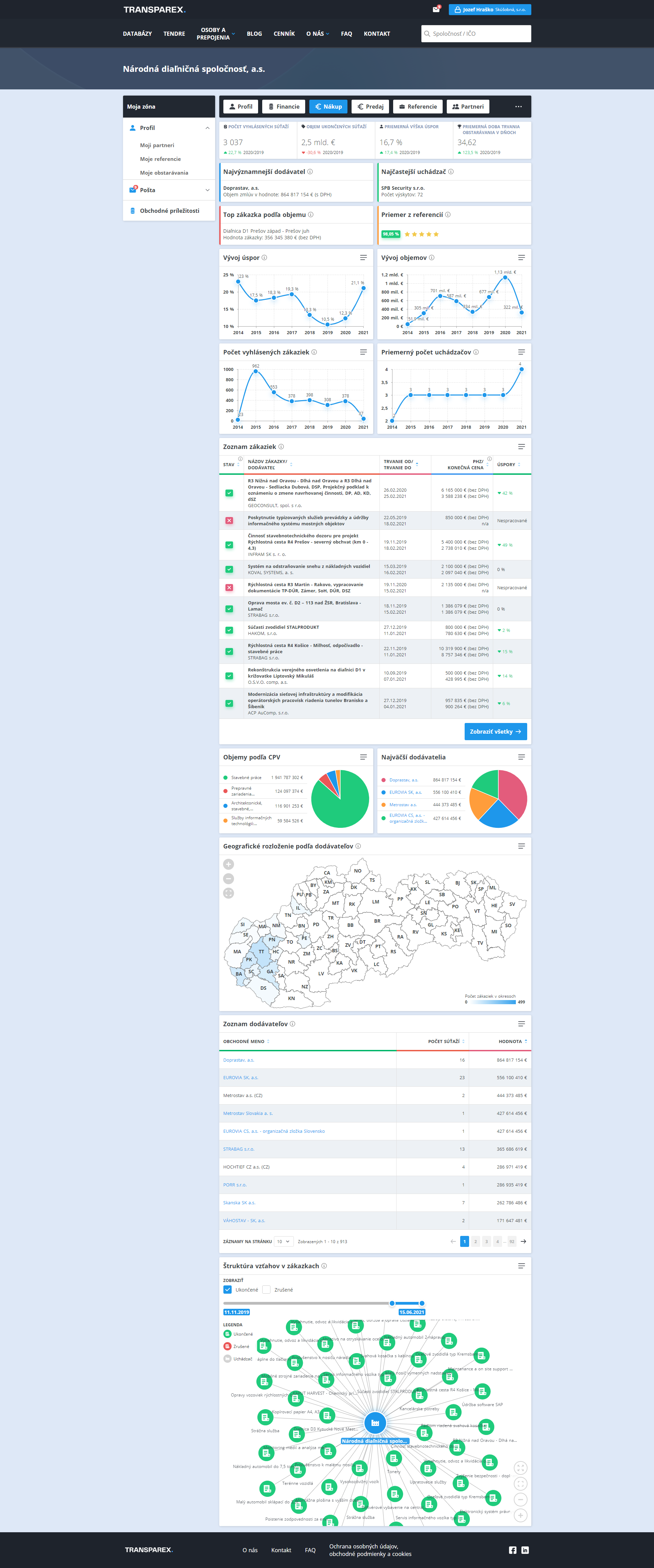Show info for Priemer z referencií
654x1568 pixels.
coord(448,214)
